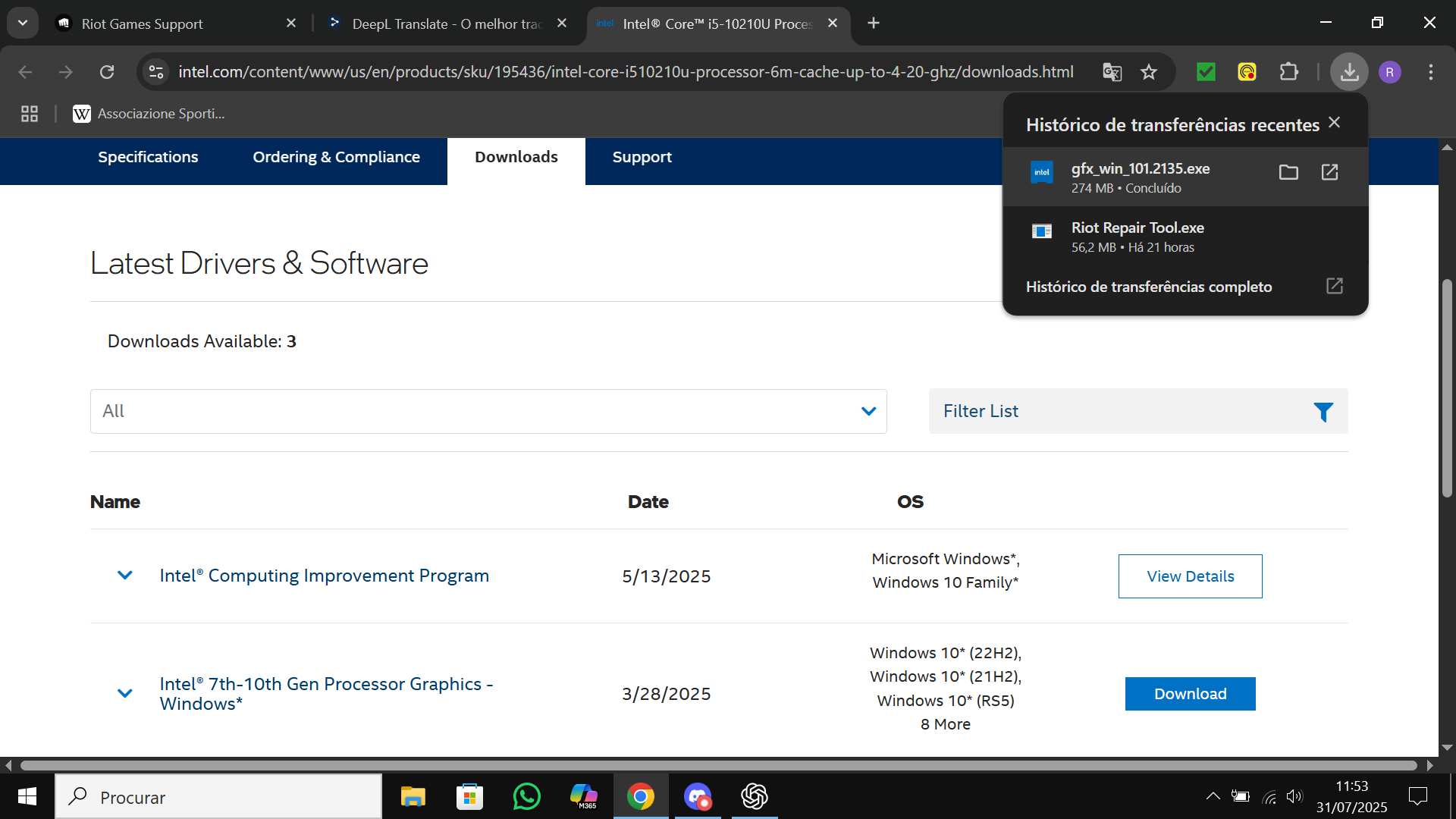This screenshot has width=1456, height=819.
Task: Switch to the Riot Games Support tab
Action: pos(174,24)
